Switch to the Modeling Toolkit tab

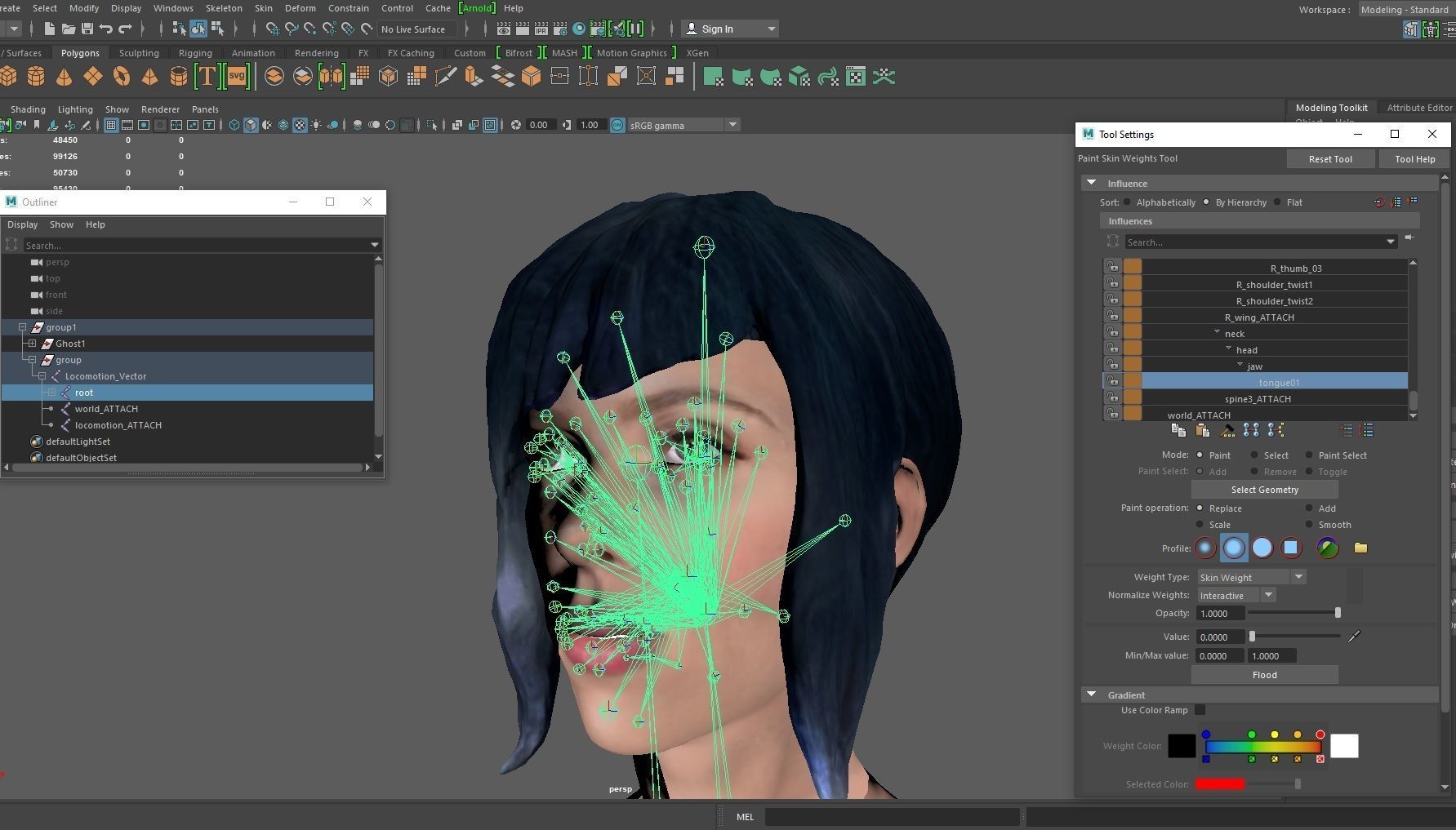coord(1331,107)
